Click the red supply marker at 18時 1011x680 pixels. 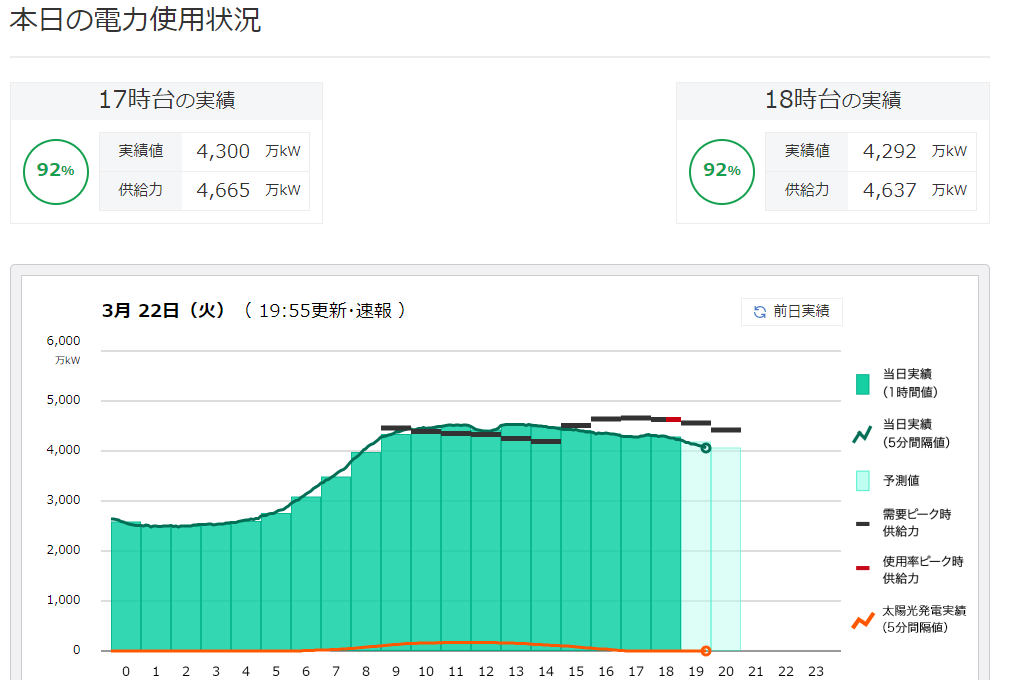(x=674, y=420)
